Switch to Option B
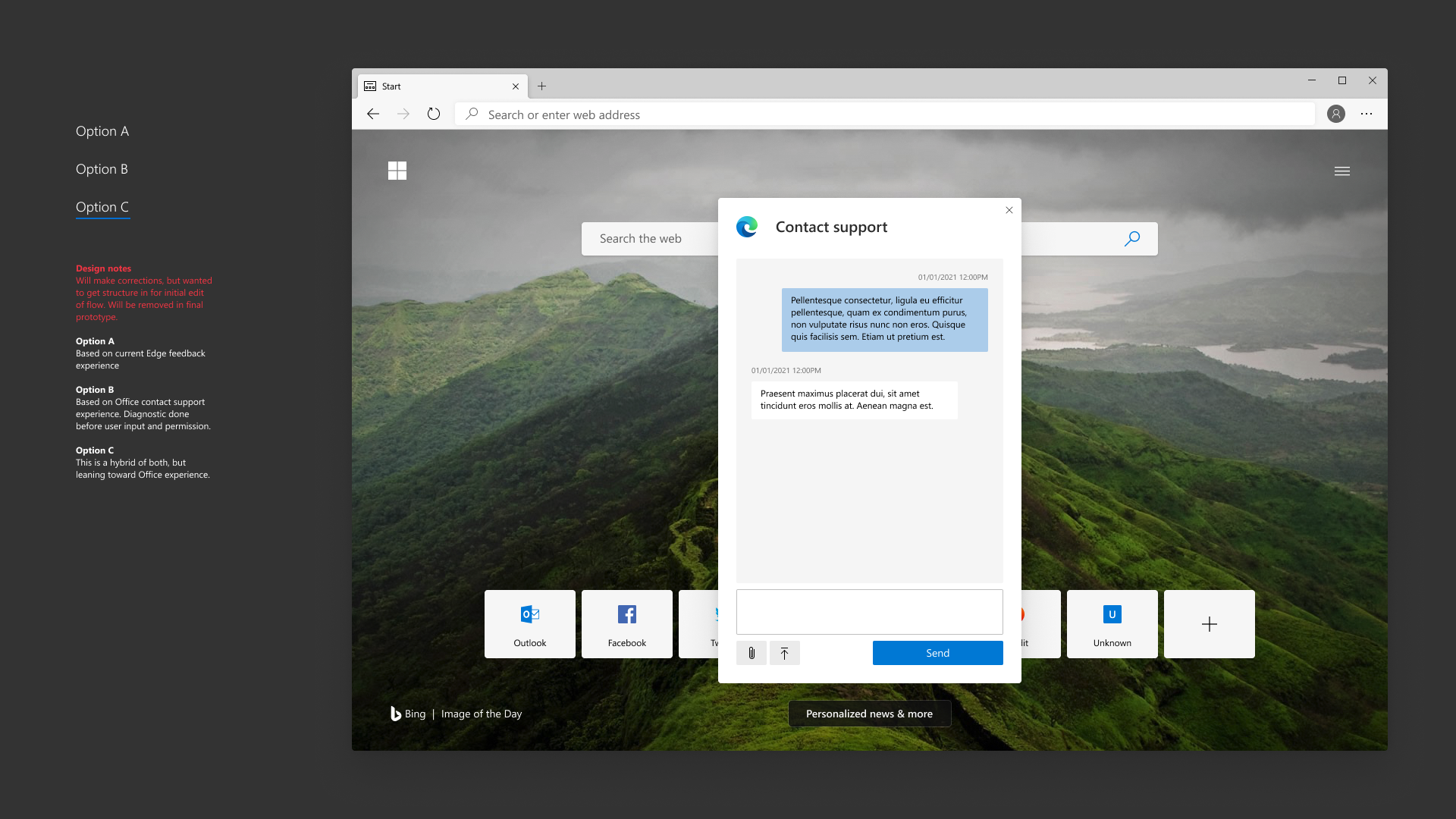1456x819 pixels. [102, 169]
